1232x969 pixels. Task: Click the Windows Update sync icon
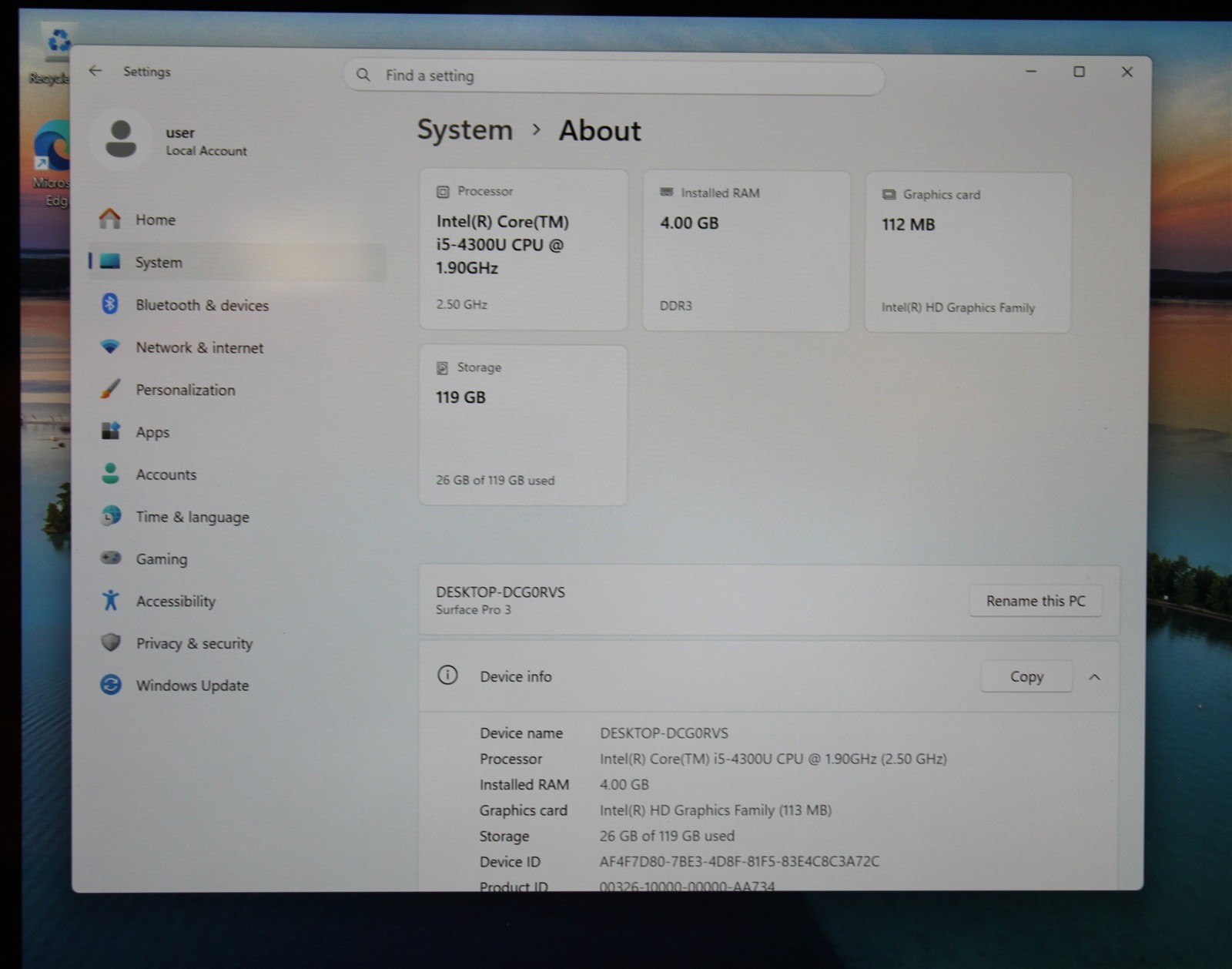pyautogui.click(x=110, y=684)
